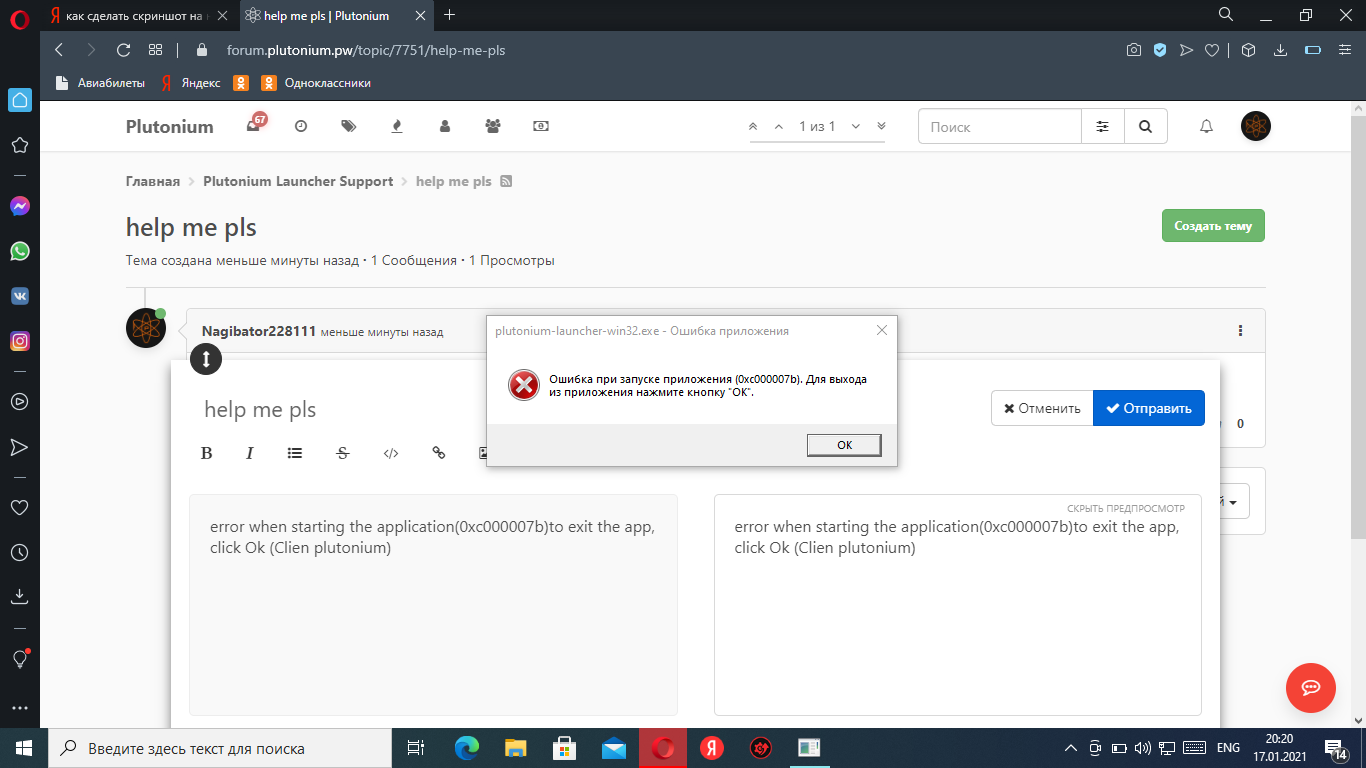Apply strikethrough formatting in the editor
1366x768 pixels.
click(x=343, y=453)
